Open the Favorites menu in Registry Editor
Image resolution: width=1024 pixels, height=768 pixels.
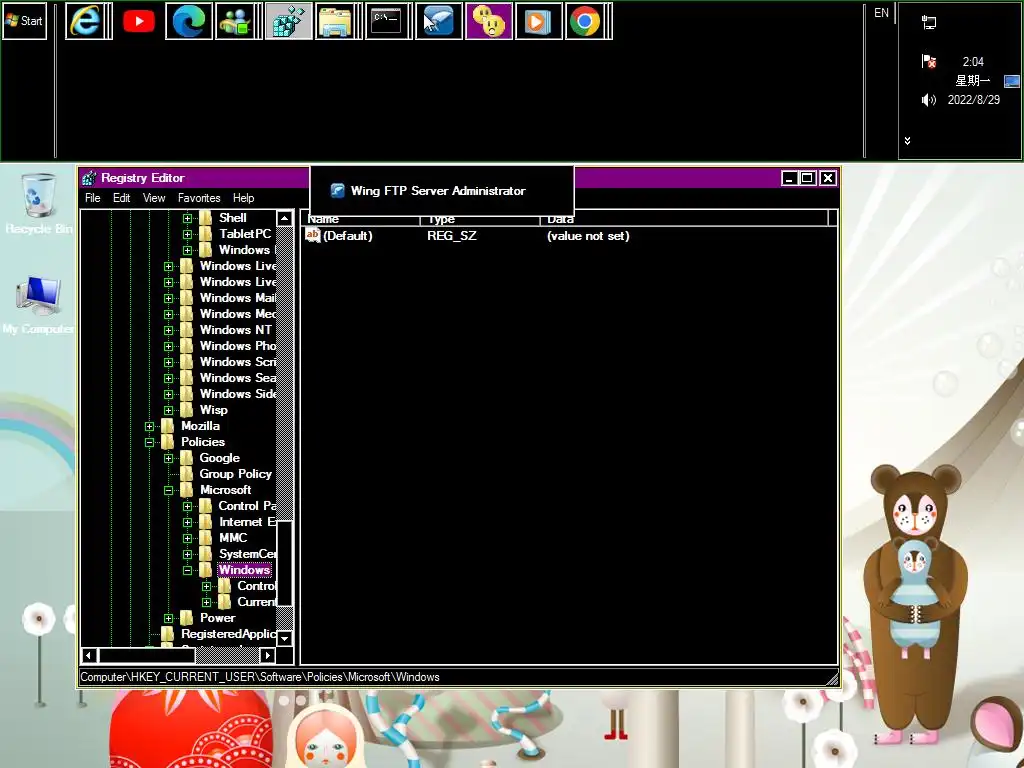click(x=199, y=198)
